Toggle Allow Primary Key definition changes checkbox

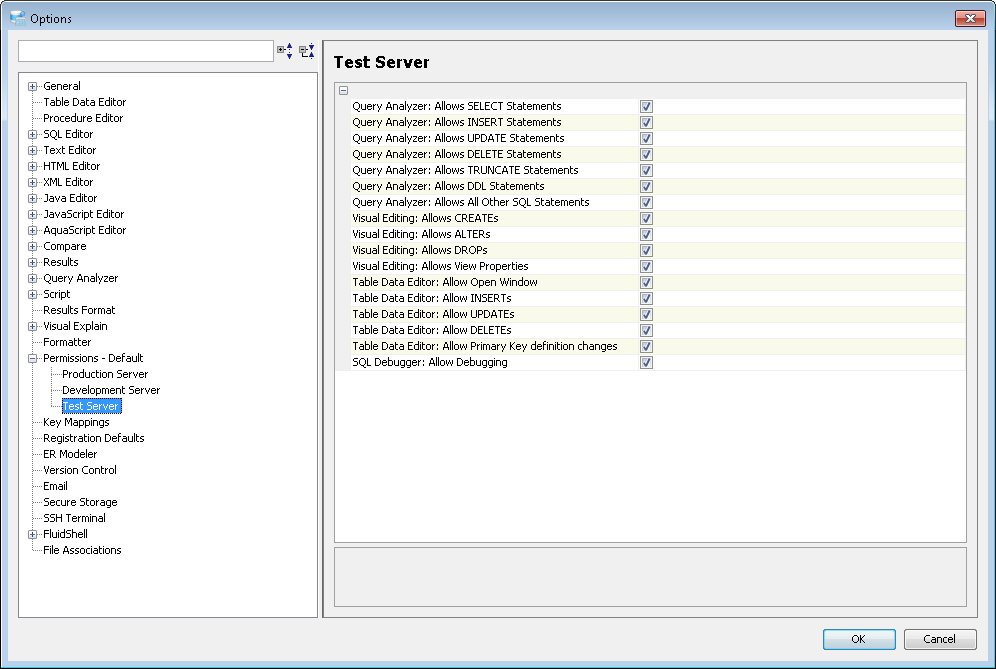(646, 346)
